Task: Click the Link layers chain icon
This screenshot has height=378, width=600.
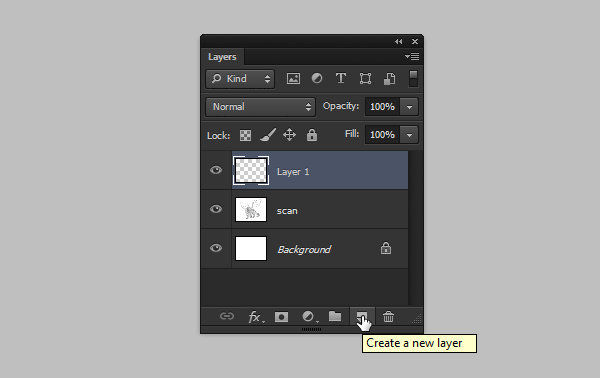Action: click(x=227, y=316)
